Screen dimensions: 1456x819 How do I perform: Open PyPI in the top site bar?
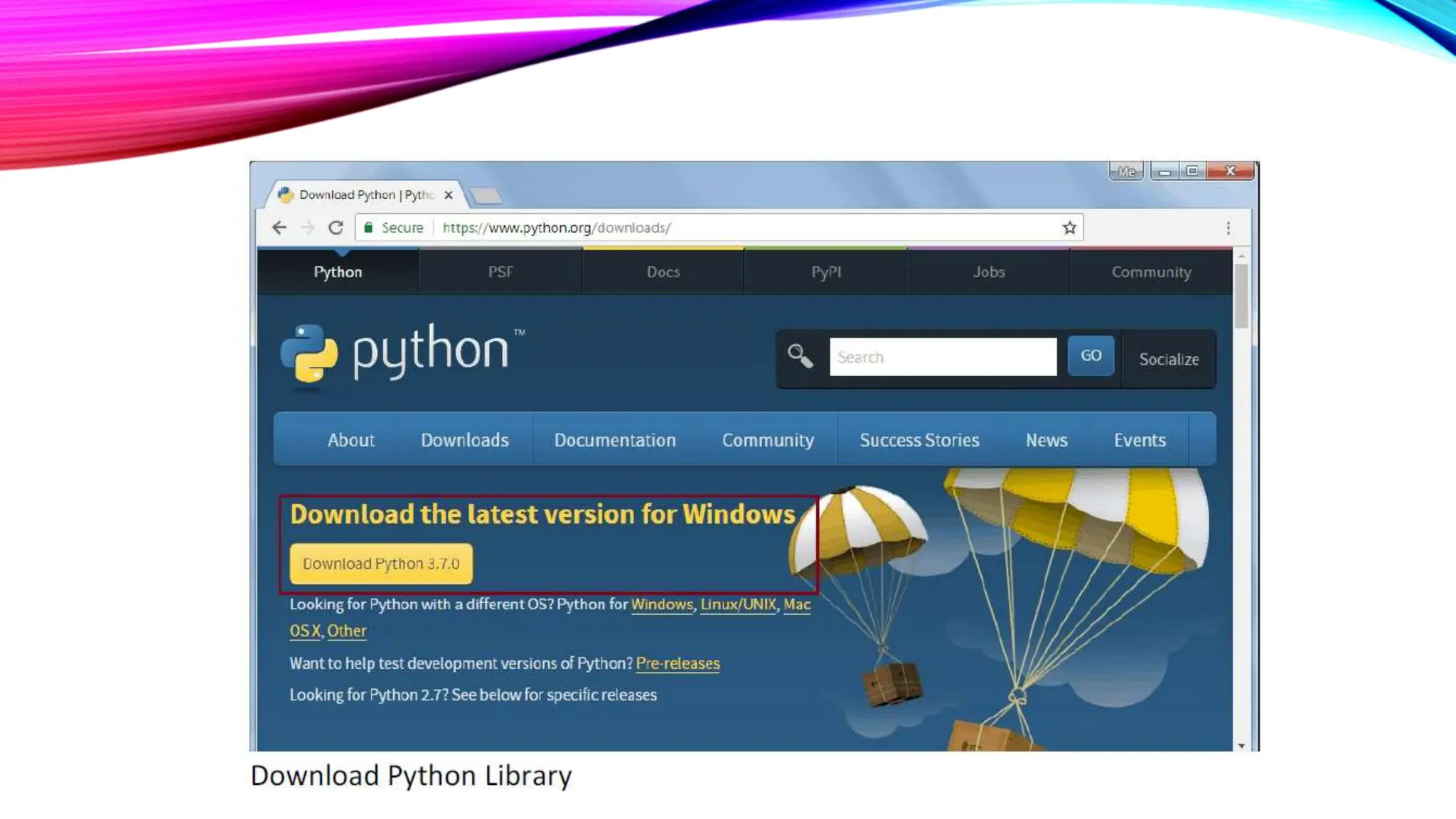[826, 272]
